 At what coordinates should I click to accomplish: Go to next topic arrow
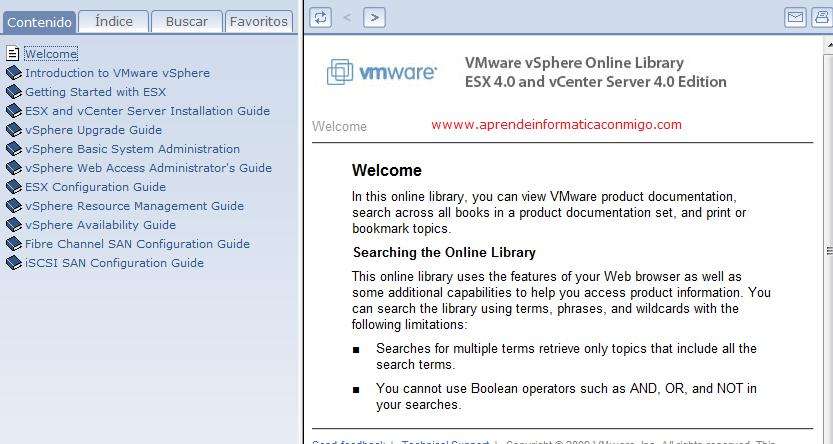tap(375, 18)
